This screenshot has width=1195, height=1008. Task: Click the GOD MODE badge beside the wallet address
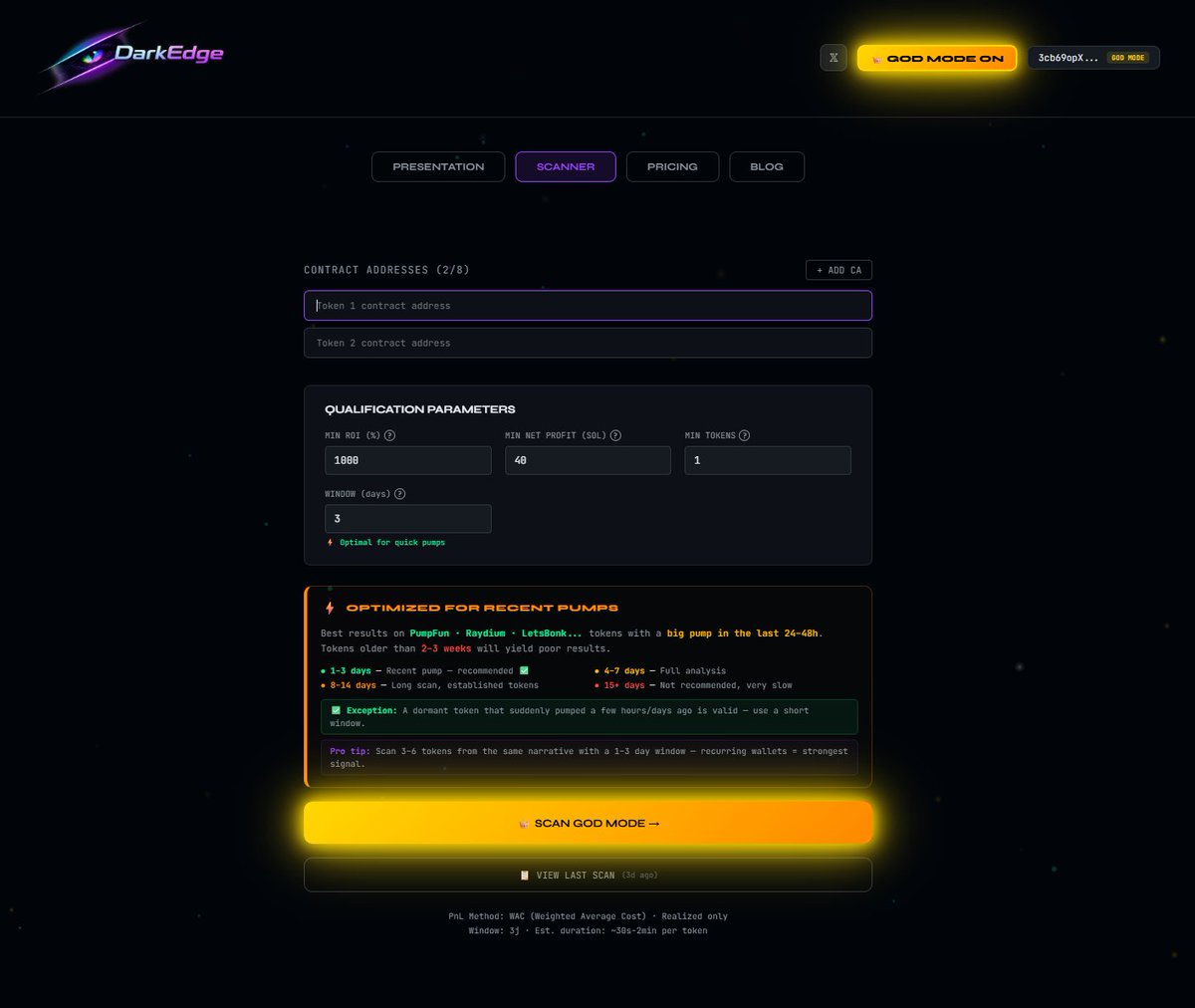pos(1128,58)
